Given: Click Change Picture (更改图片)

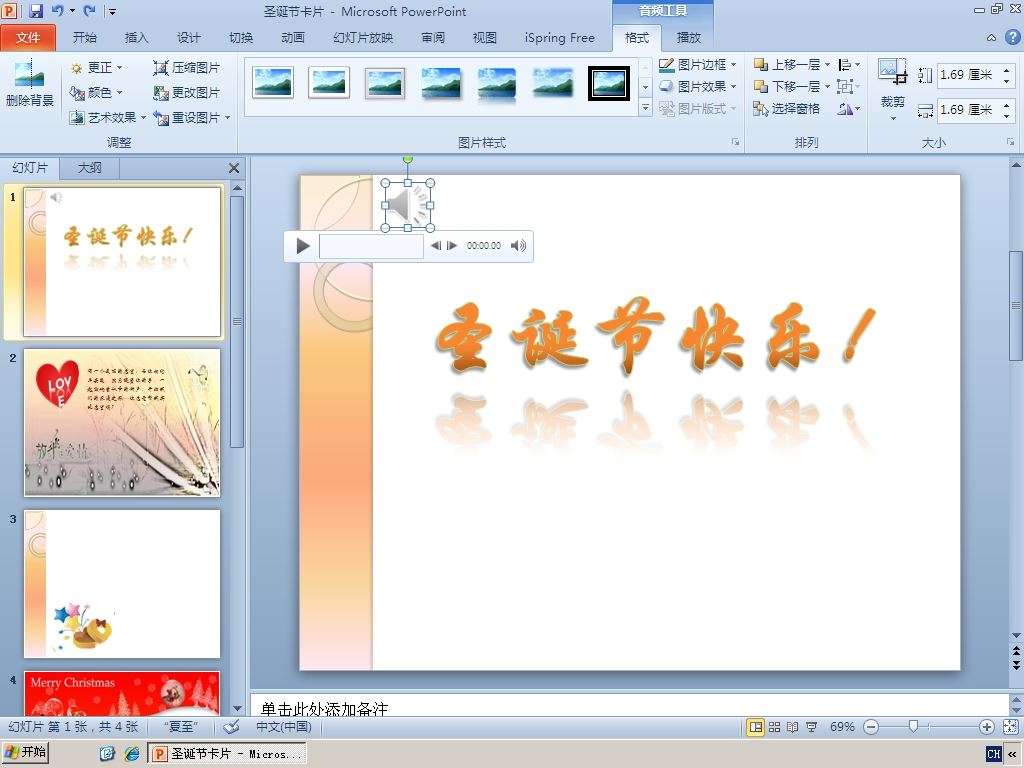Looking at the screenshot, I should coord(187,92).
